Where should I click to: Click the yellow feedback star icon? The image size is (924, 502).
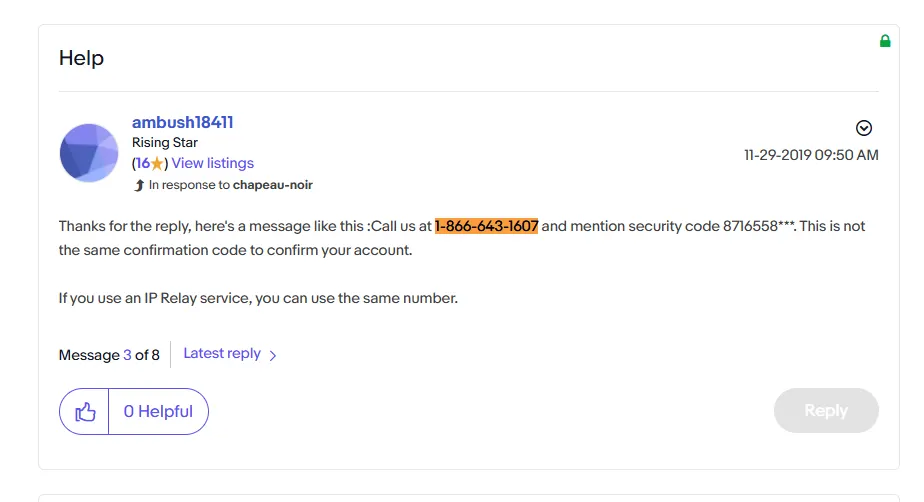(x=157, y=163)
